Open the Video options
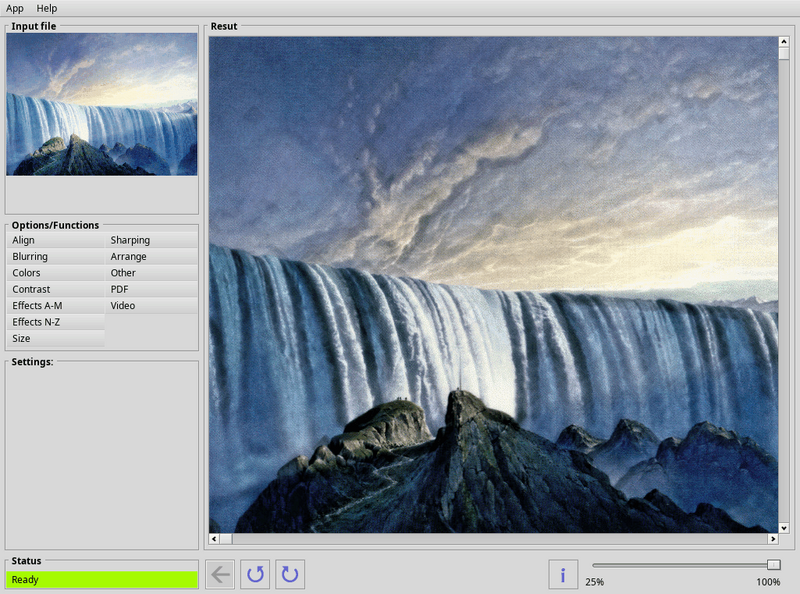 point(152,305)
